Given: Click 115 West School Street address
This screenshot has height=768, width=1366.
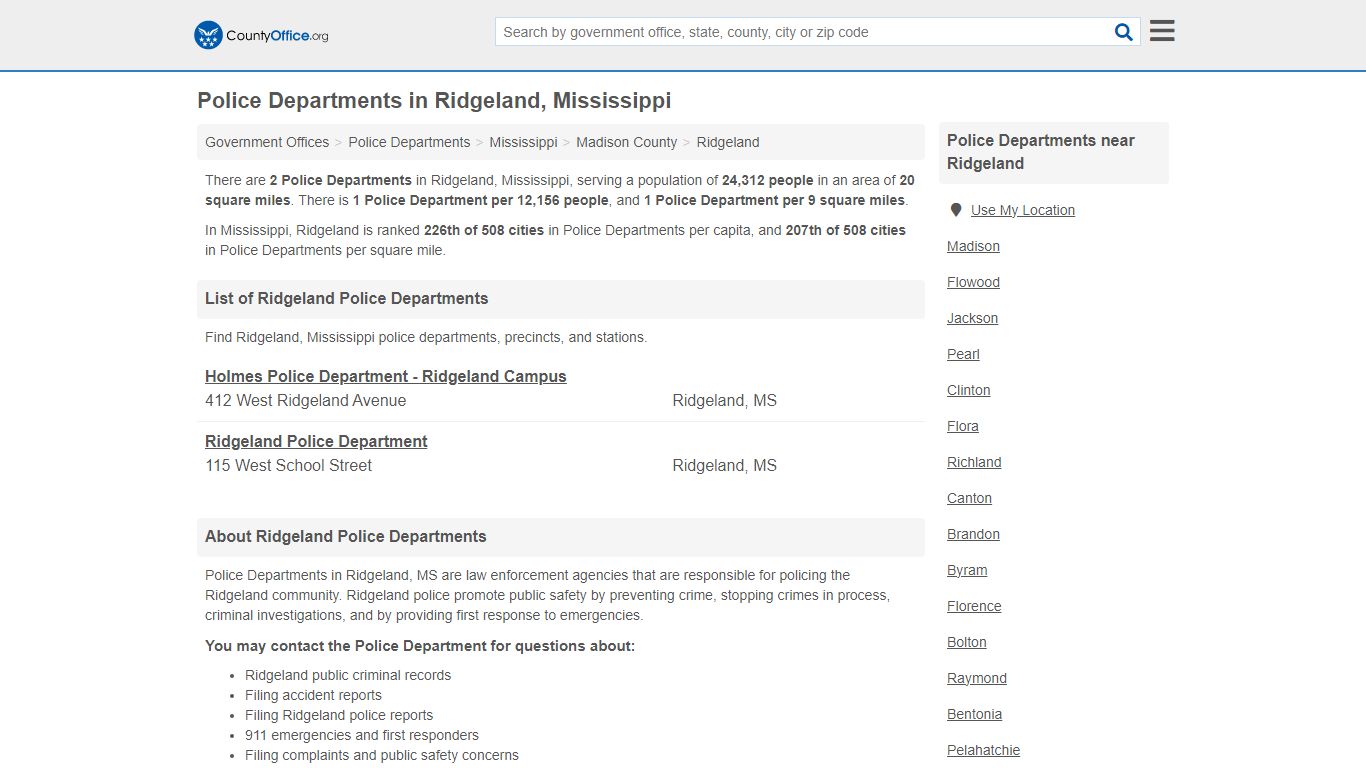Looking at the screenshot, I should [x=288, y=465].
